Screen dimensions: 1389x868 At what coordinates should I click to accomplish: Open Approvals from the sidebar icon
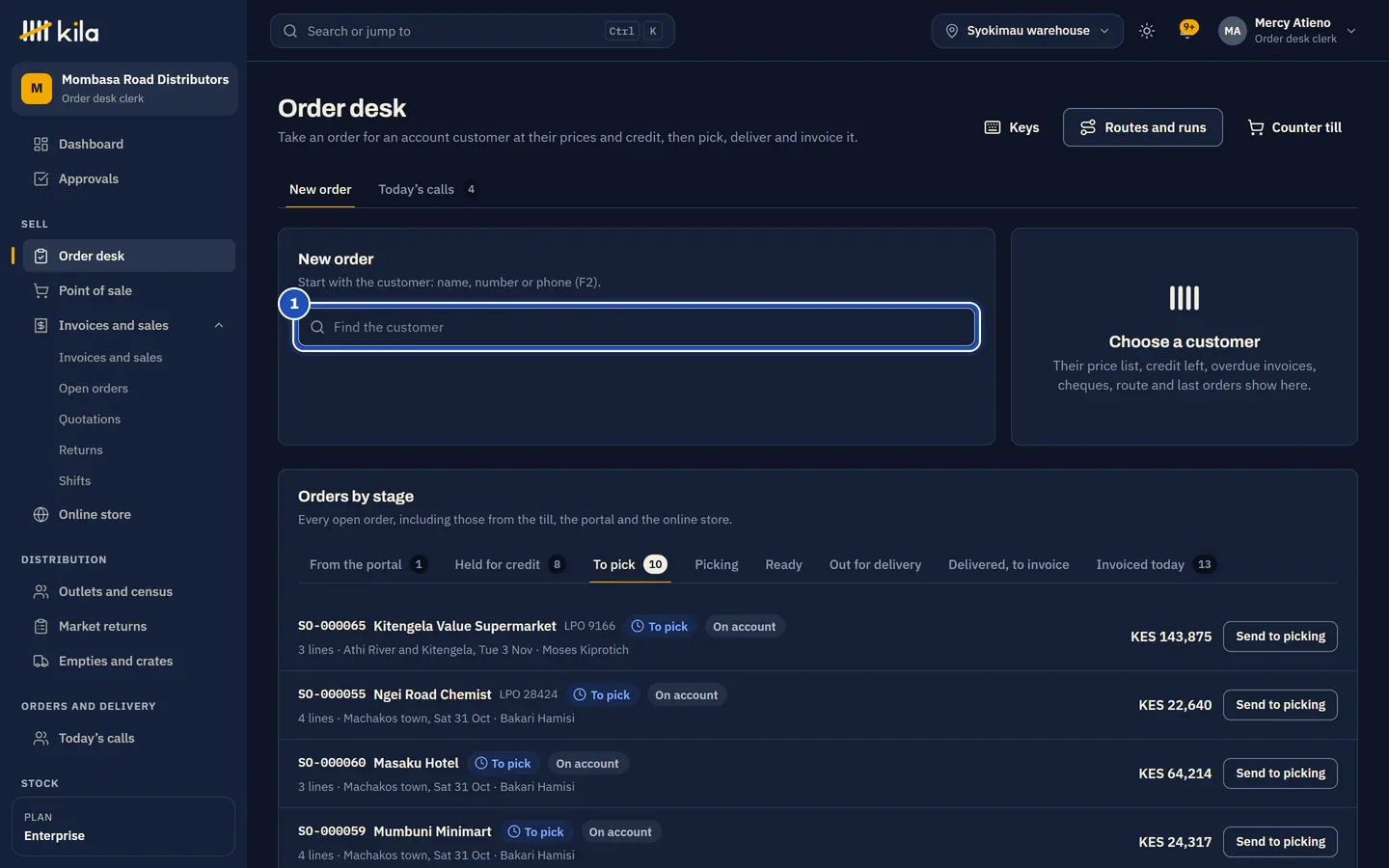41,178
